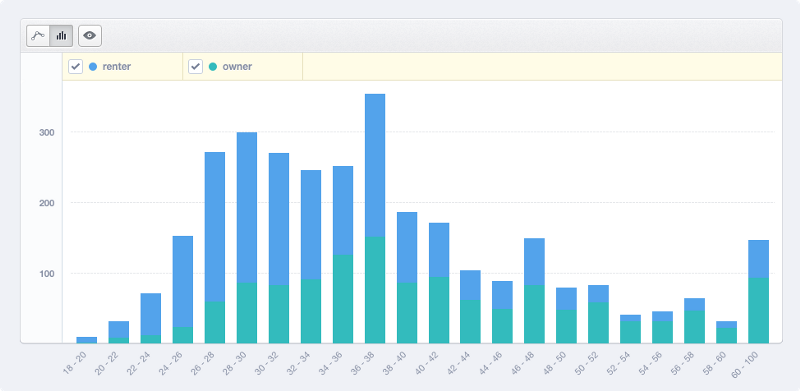Click the 200 y-axis value

(x=47, y=203)
